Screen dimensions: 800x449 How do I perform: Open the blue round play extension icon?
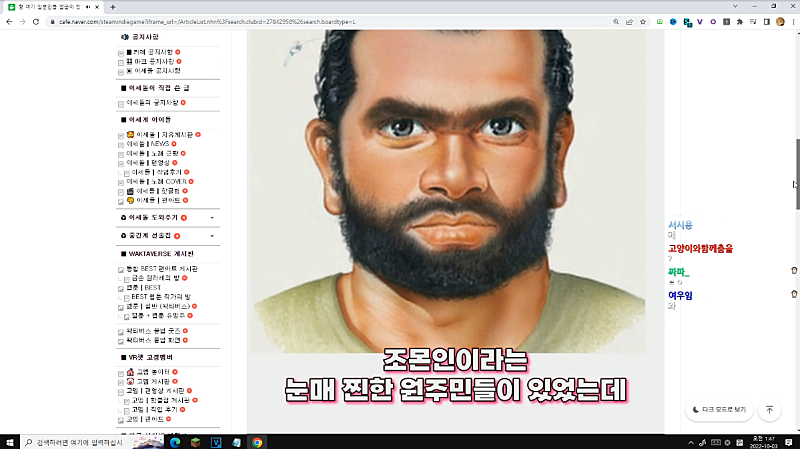[673, 22]
